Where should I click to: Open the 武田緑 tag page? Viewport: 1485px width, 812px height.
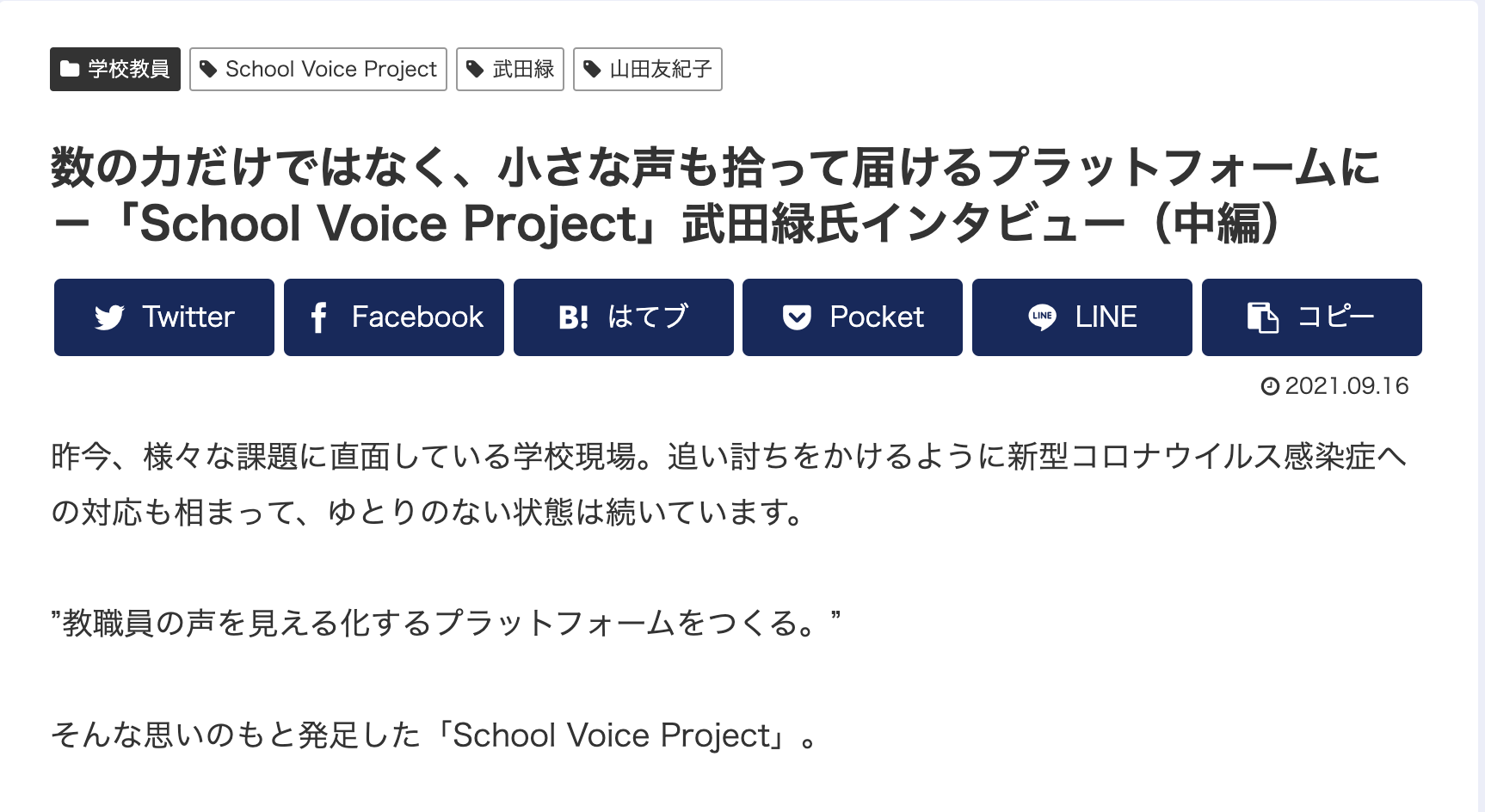click(509, 68)
